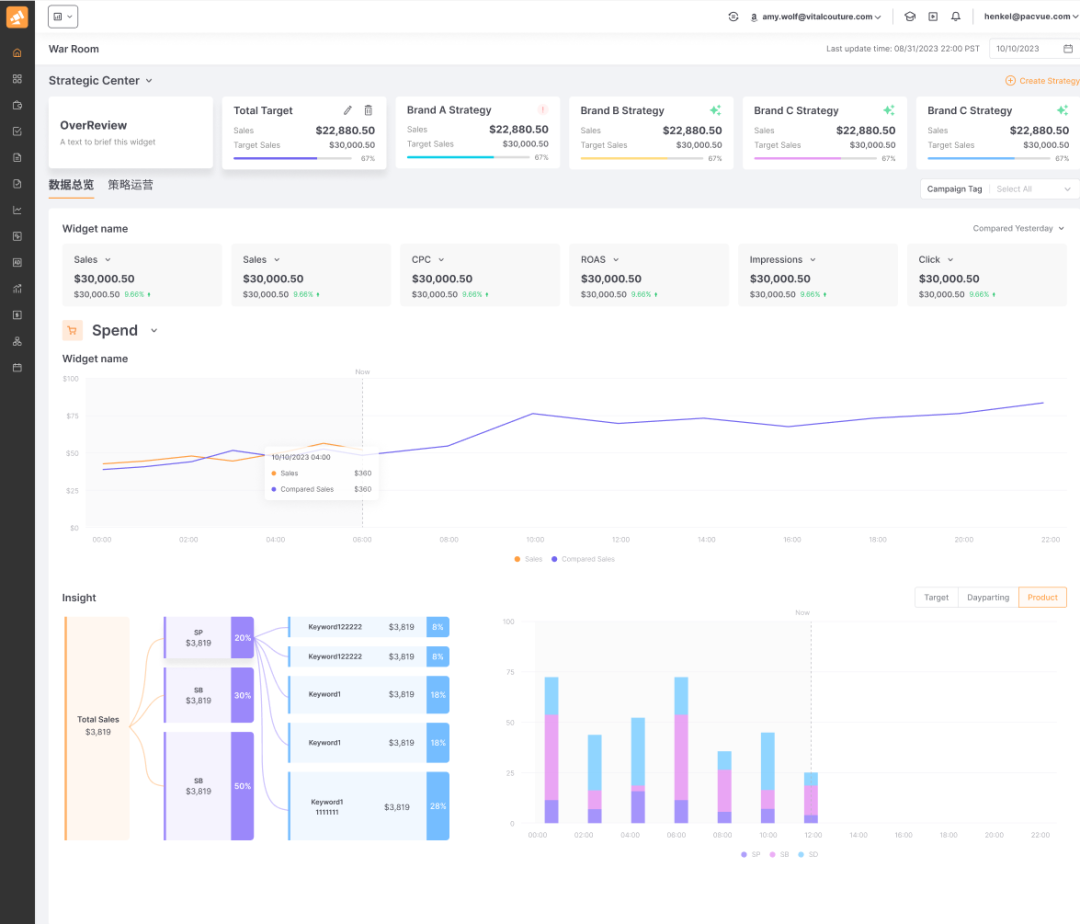1080x924 pixels.
Task: Switch to the 策略运营 tab
Action: coord(131,185)
